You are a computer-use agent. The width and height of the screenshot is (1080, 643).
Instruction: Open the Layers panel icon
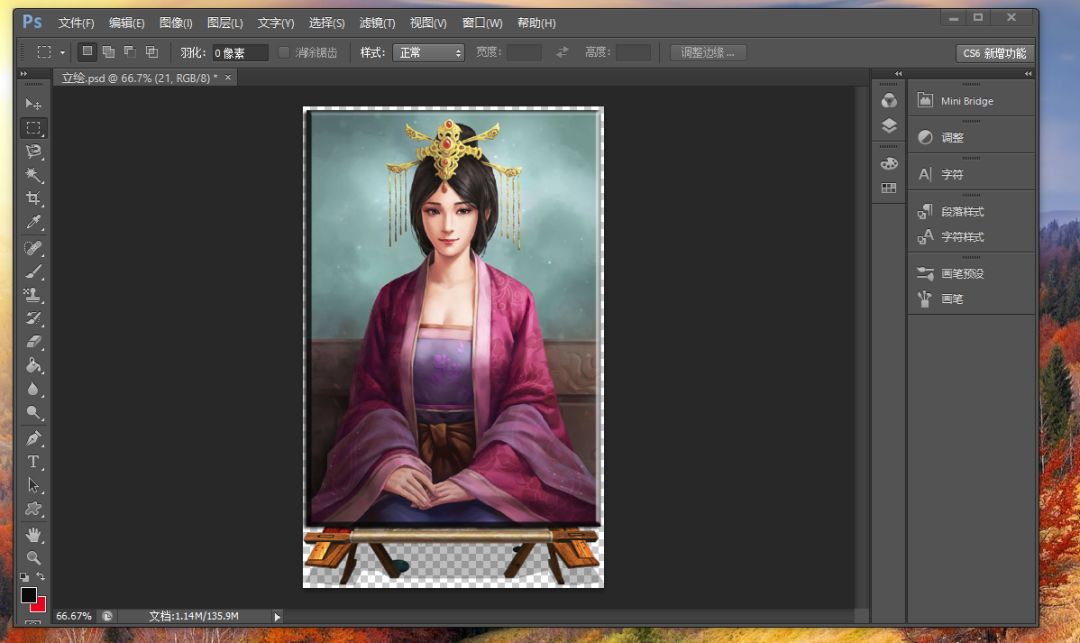click(x=889, y=126)
